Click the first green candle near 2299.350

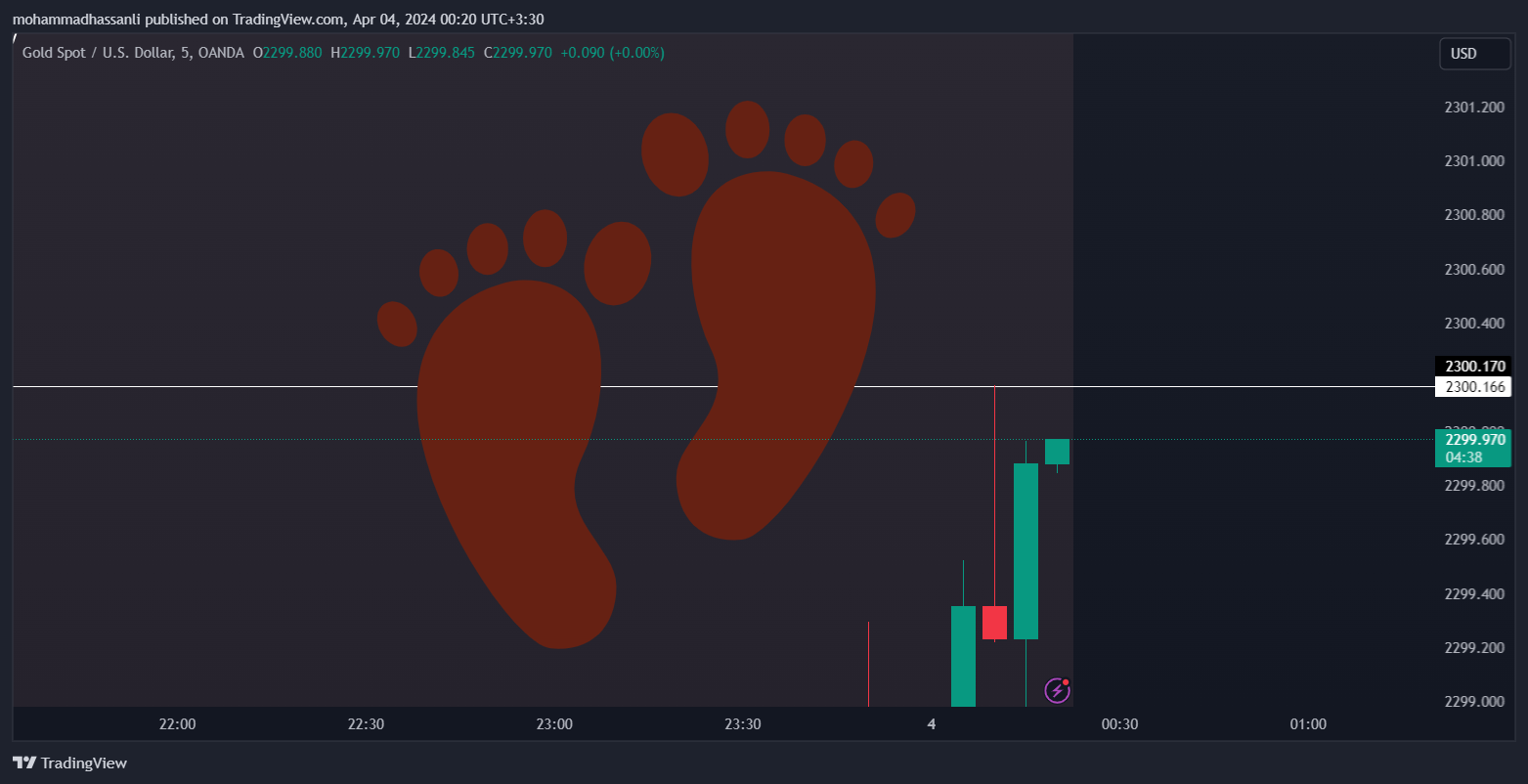[963, 655]
